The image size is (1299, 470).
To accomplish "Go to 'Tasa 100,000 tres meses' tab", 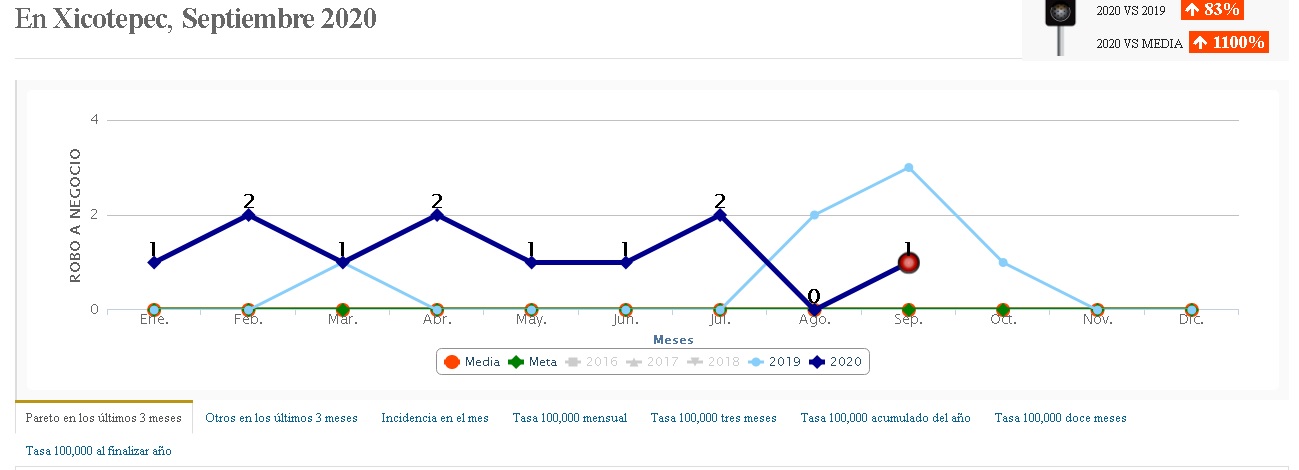I will [713, 418].
